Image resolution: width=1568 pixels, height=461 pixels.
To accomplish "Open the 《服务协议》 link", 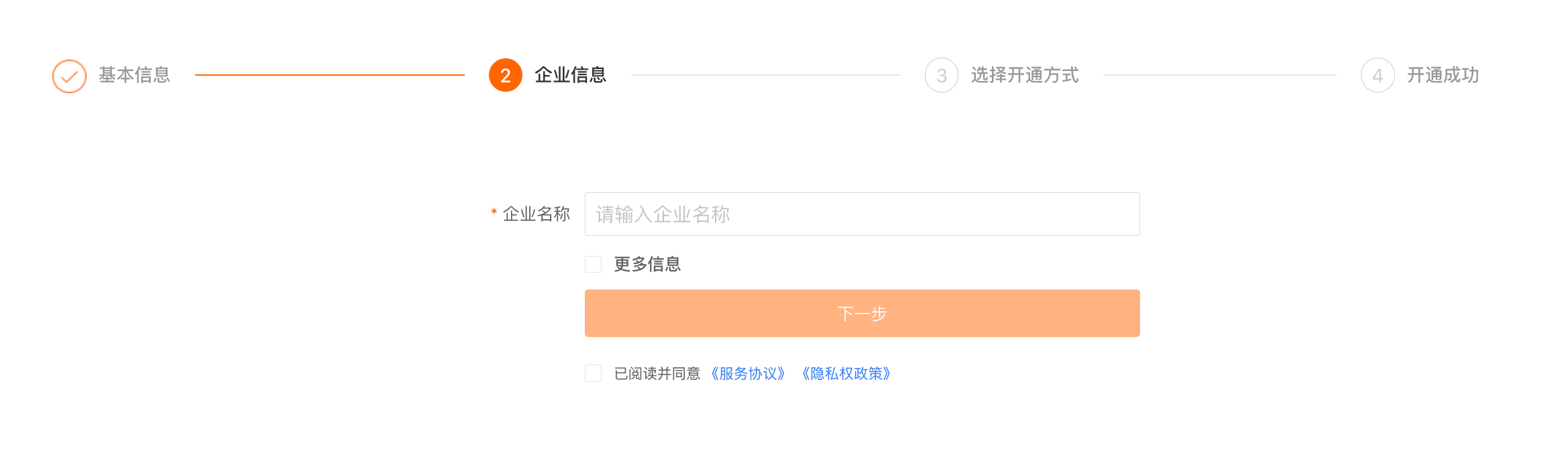I will [x=748, y=373].
